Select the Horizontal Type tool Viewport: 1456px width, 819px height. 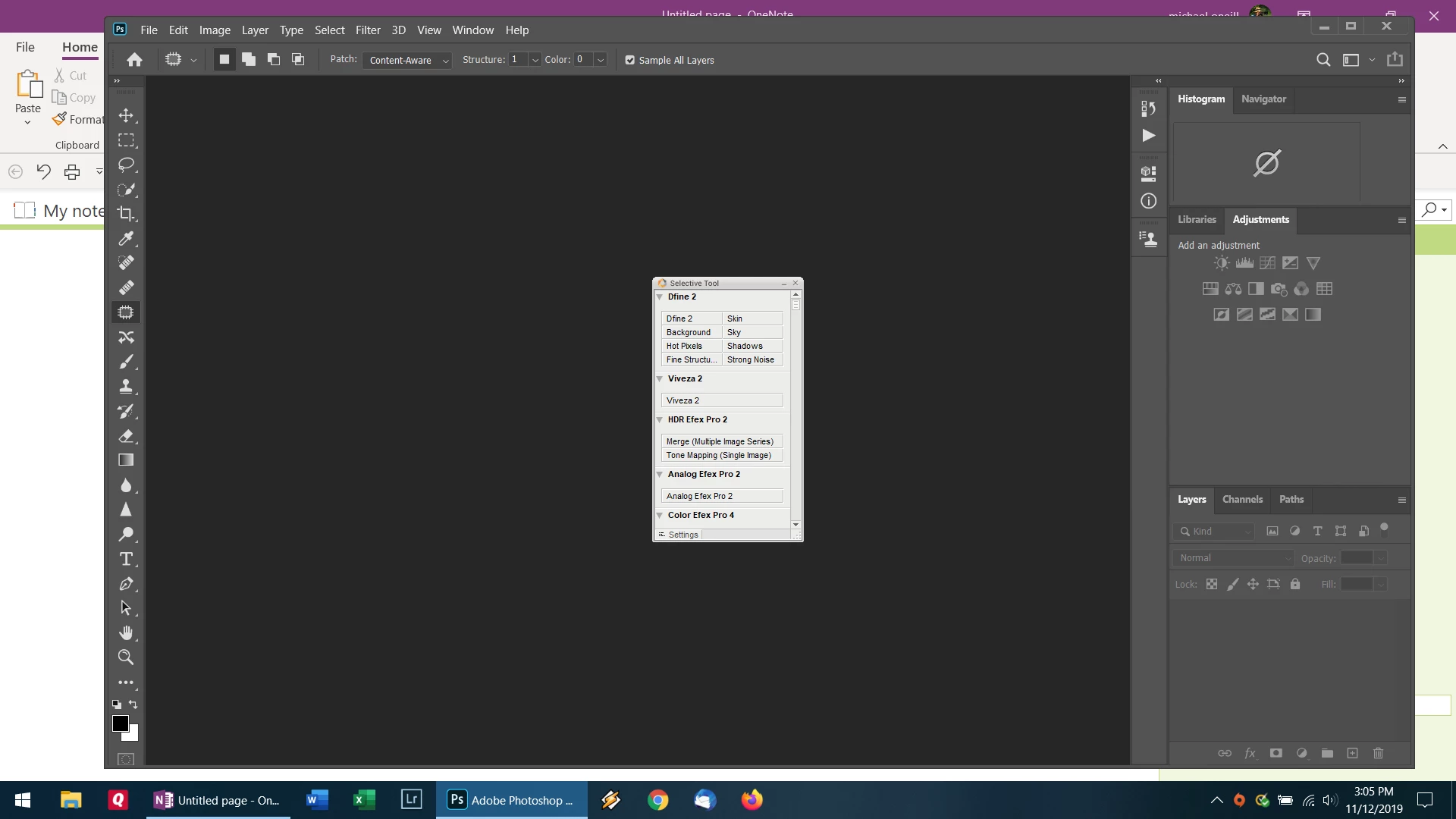(126, 560)
